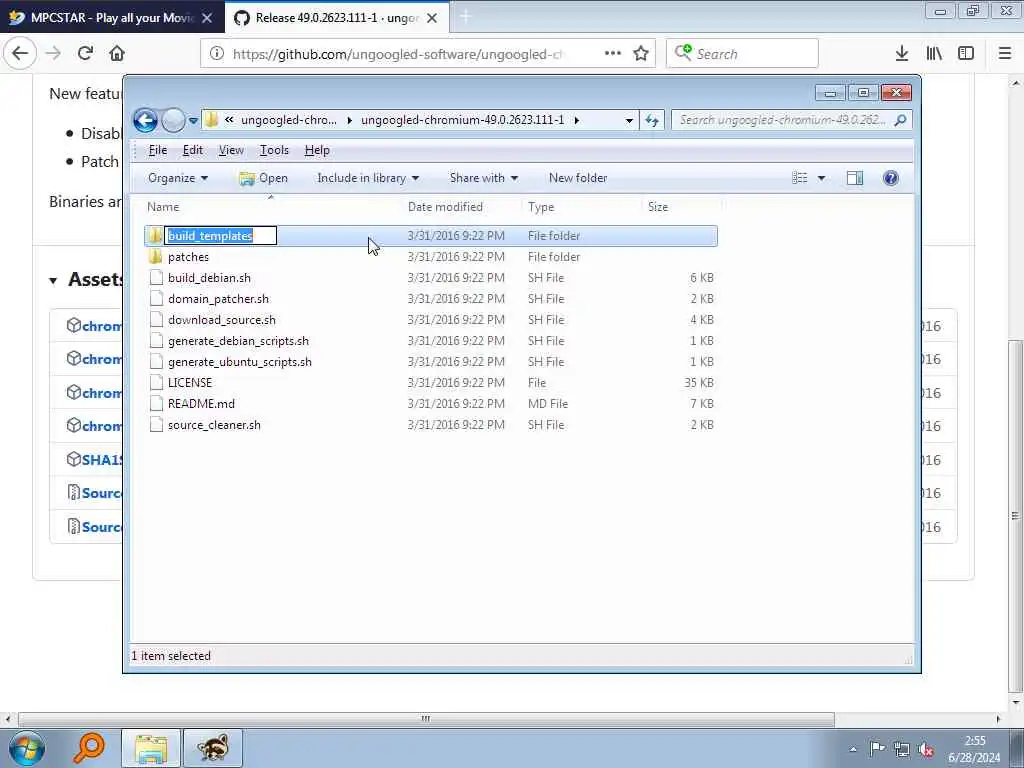Bookmark this page with the star
The height and width of the screenshot is (768, 1024).
641,54
